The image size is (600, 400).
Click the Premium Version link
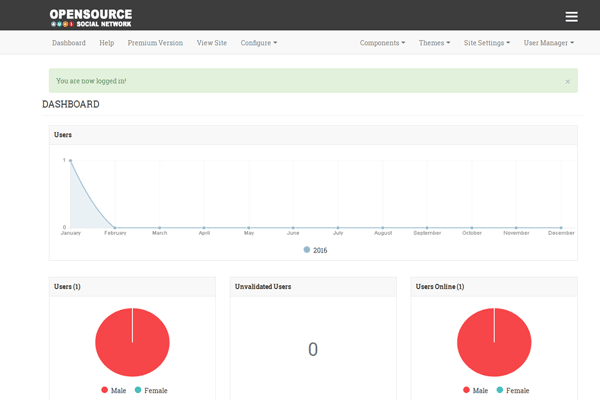pos(155,43)
